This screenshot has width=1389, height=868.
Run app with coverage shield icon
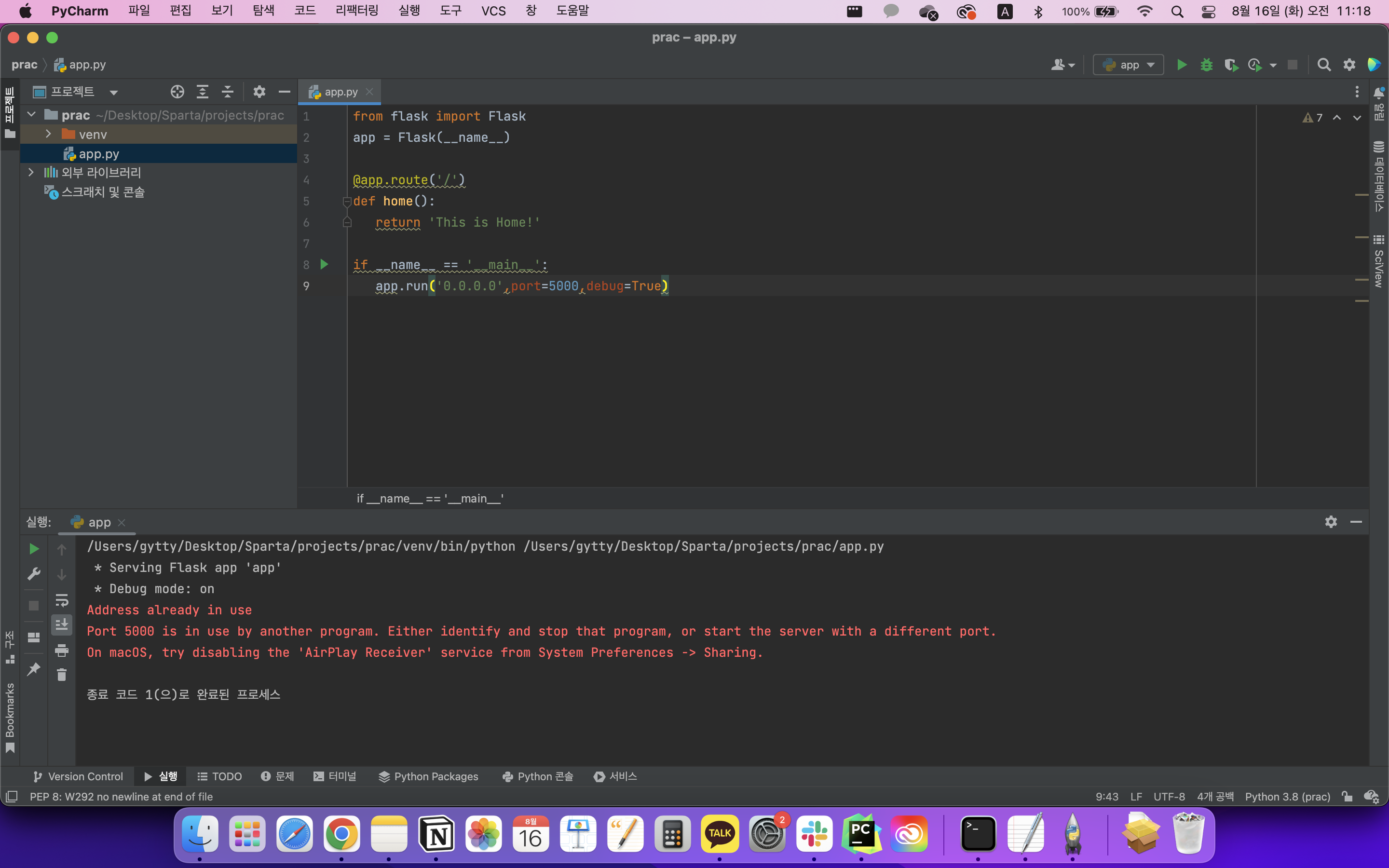pyautogui.click(x=1231, y=65)
